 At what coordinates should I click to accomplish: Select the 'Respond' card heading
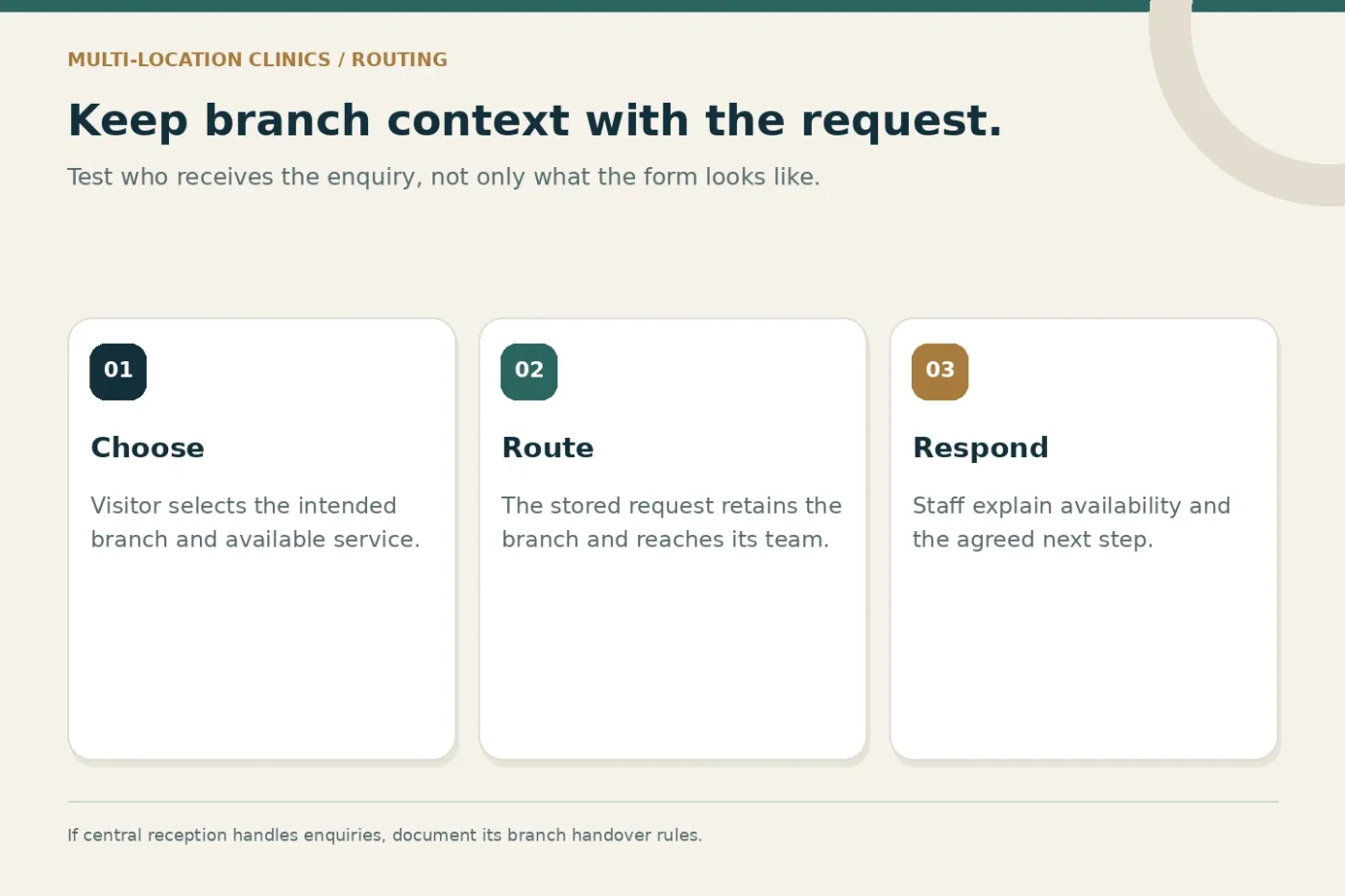(981, 448)
